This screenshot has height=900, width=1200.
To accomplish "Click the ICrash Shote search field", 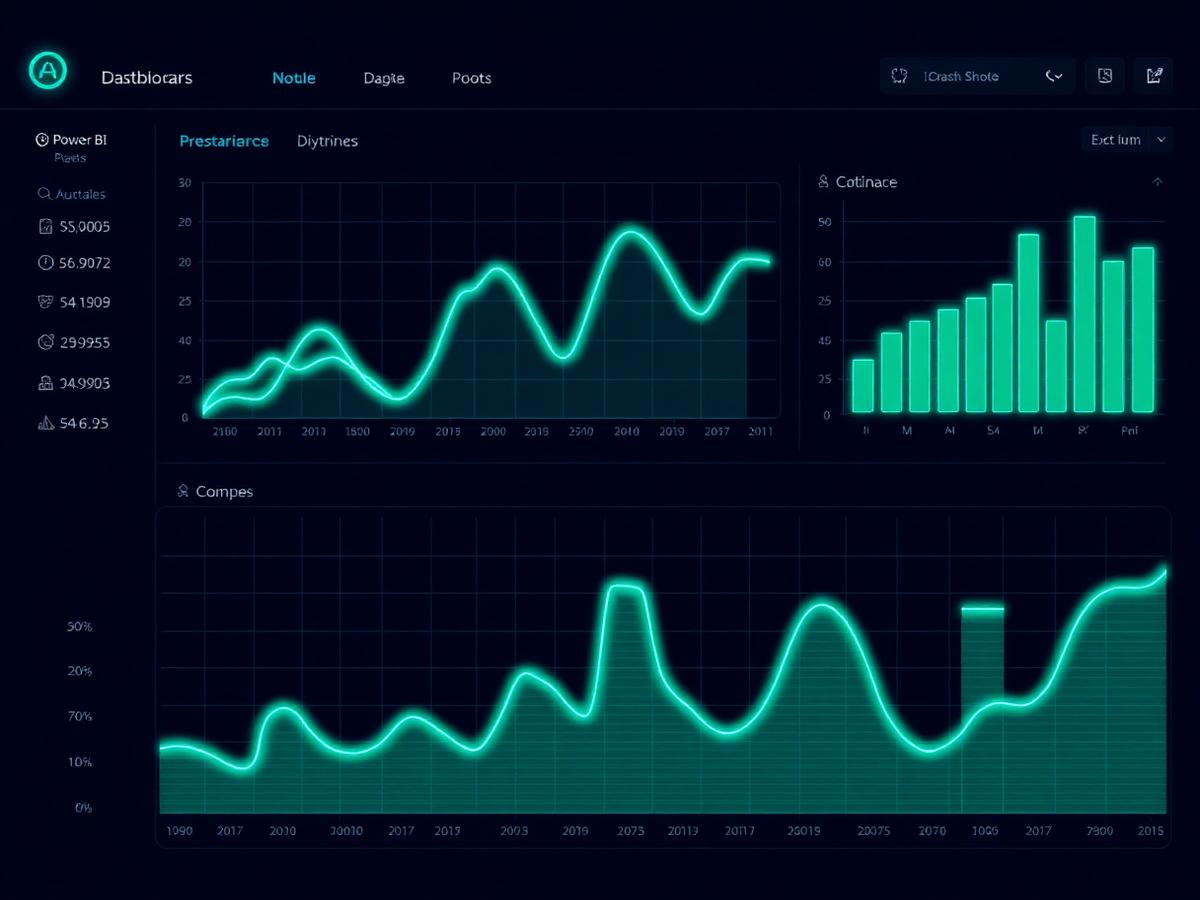I will (x=977, y=76).
